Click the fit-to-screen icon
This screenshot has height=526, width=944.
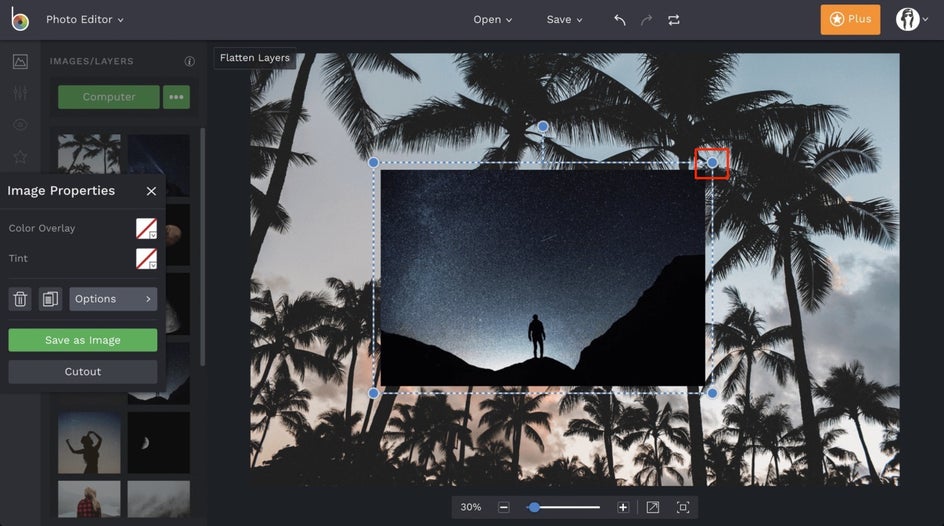point(683,508)
